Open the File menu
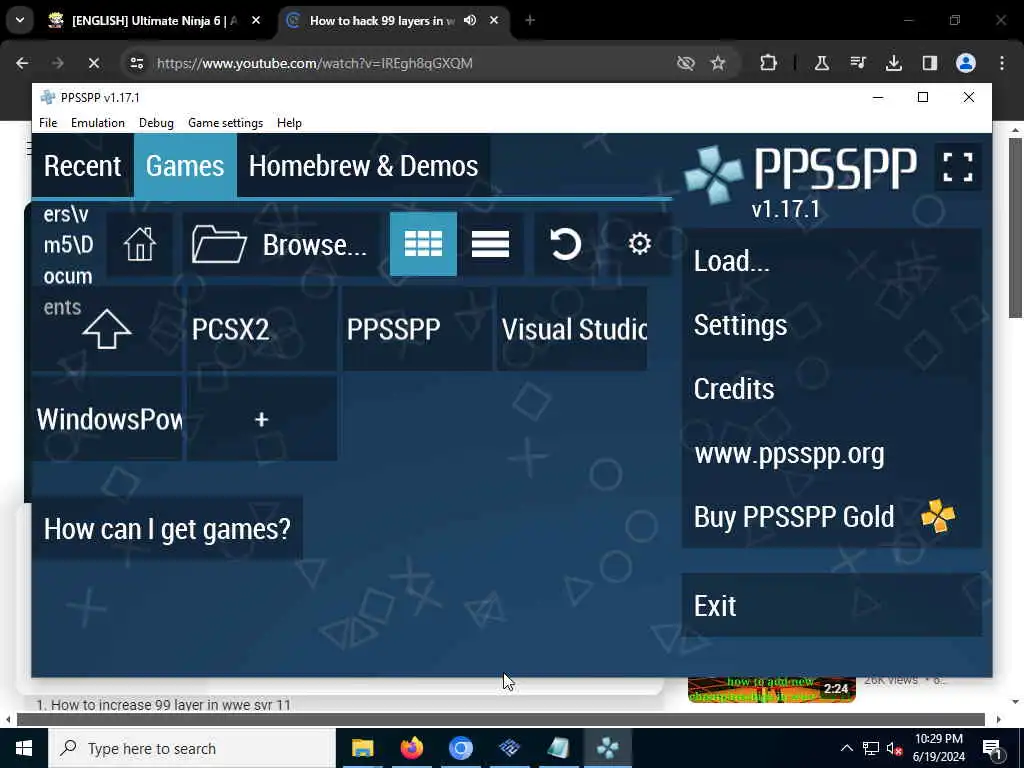Image resolution: width=1024 pixels, height=768 pixels. coord(48,123)
